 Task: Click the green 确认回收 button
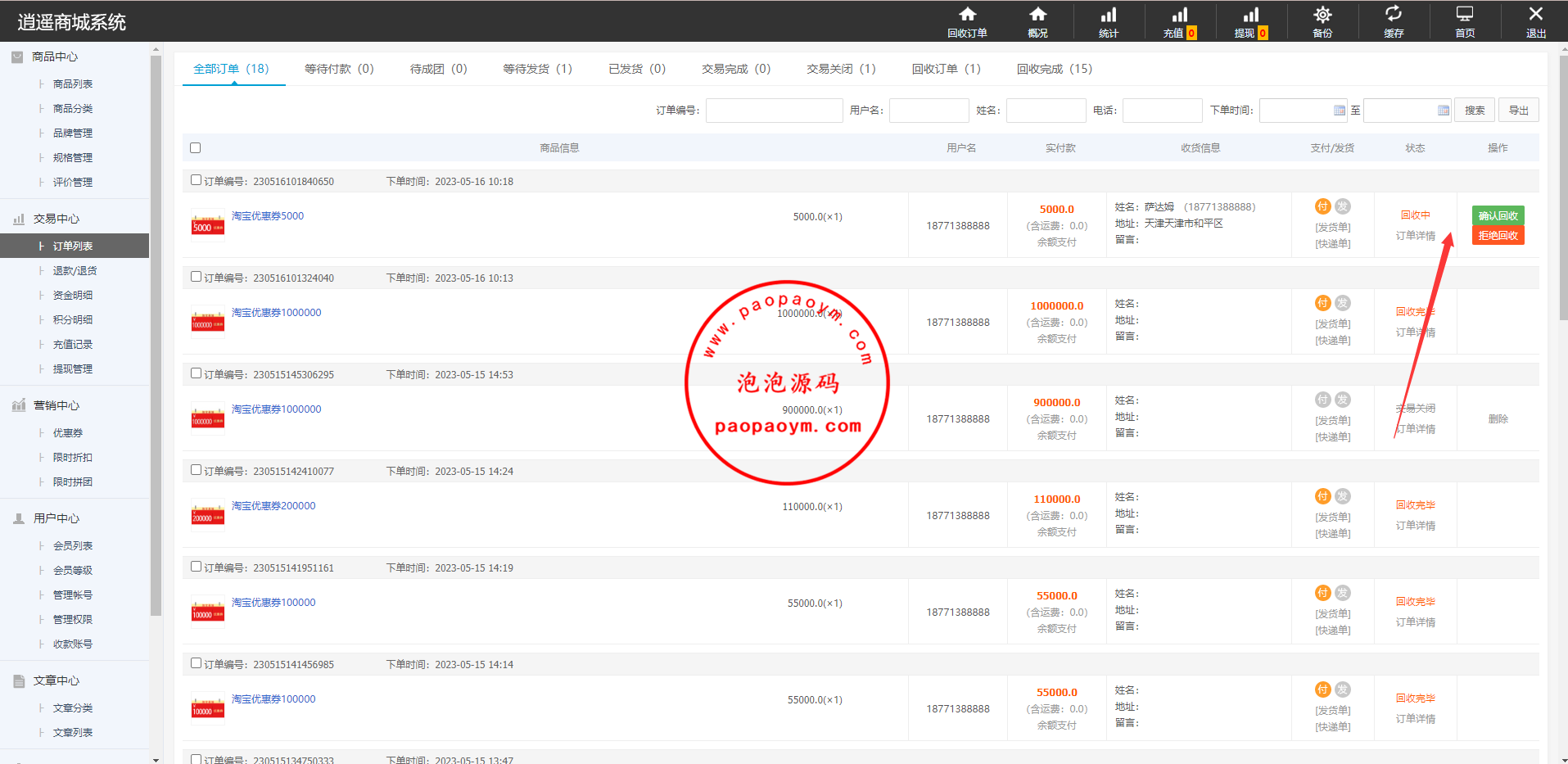coord(1498,215)
